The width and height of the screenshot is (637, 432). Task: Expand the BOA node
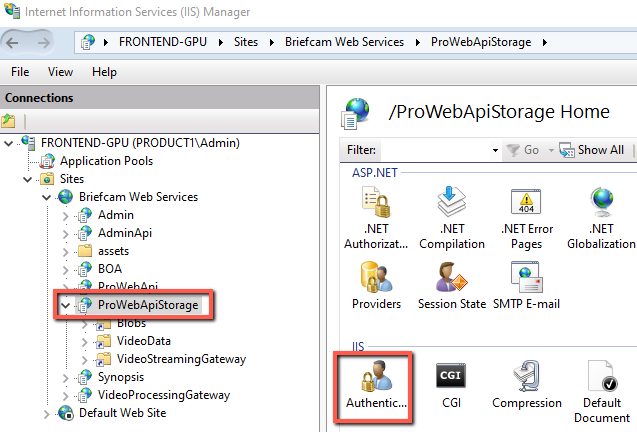pyautogui.click(x=65, y=269)
